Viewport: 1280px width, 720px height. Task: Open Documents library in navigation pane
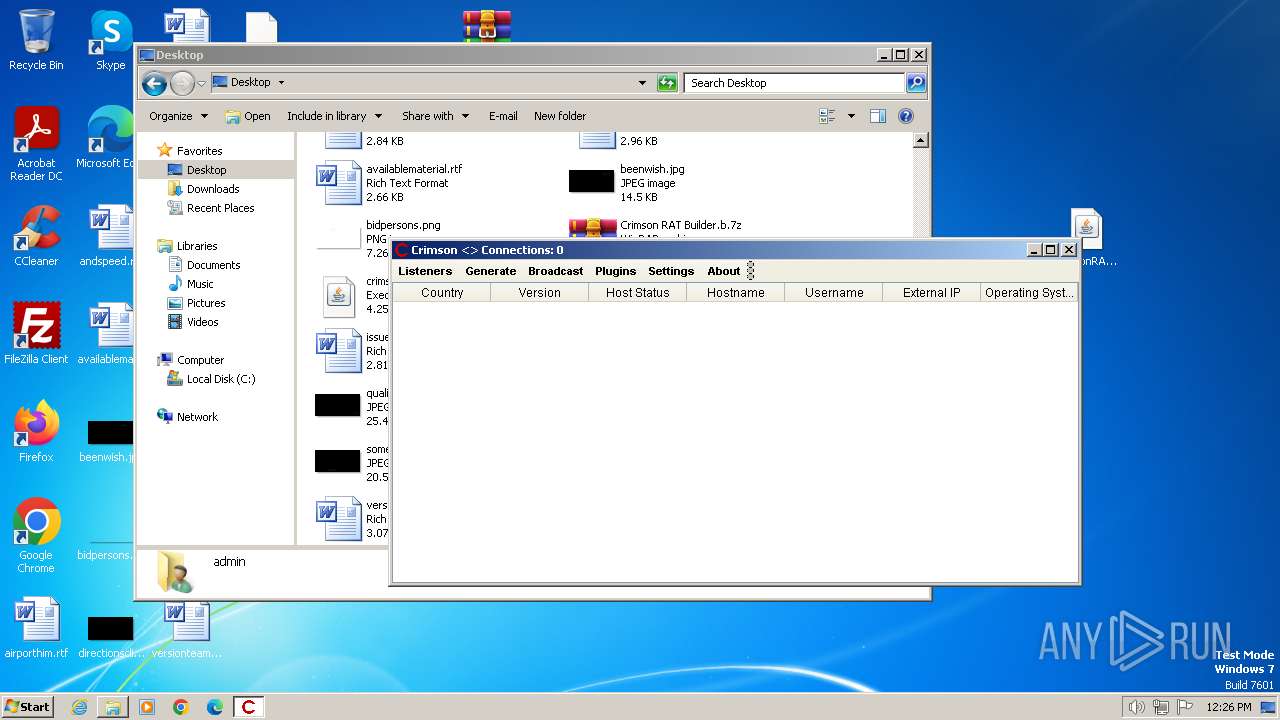tap(213, 265)
